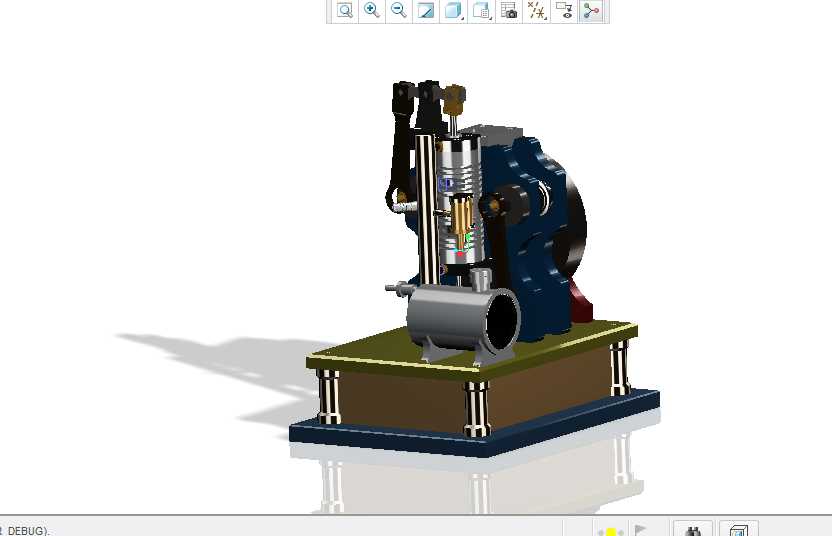
Task: Click the selection filter cube icon
Action: (x=739, y=530)
